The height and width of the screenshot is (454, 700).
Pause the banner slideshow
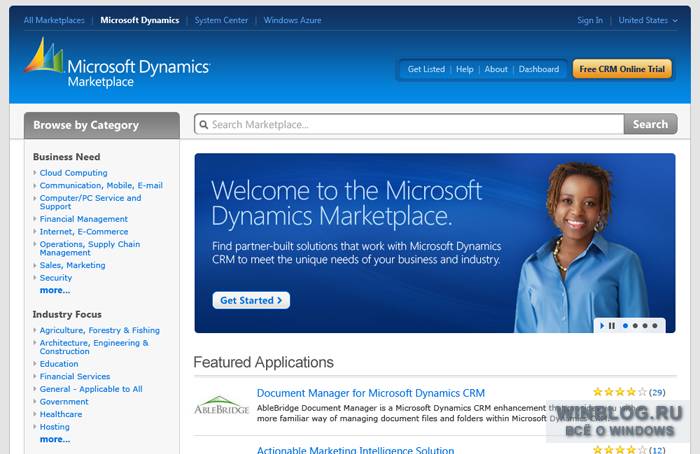(612, 326)
